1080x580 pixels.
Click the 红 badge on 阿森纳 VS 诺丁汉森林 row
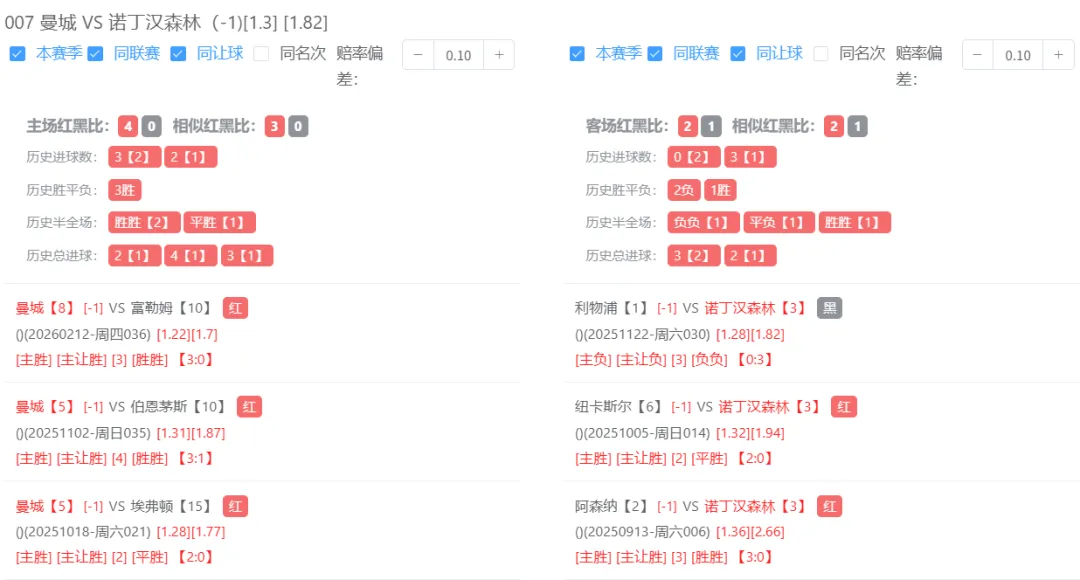pyautogui.click(x=830, y=506)
